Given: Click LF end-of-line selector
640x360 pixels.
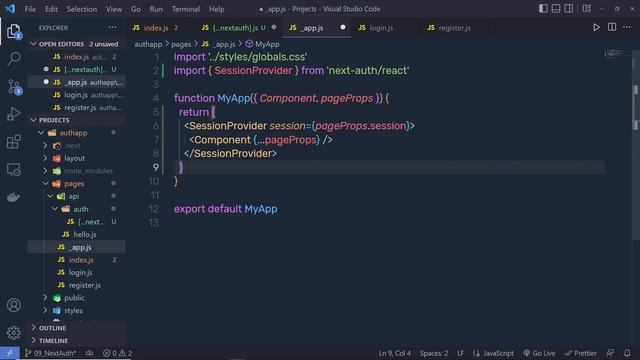Looking at the screenshot, I should pyautogui.click(x=460, y=353).
